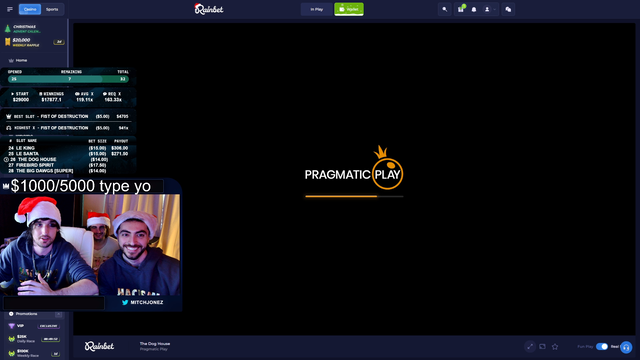This screenshot has height=360, width=640.
Task: Select the LE KING row
Action: (x=68, y=148)
